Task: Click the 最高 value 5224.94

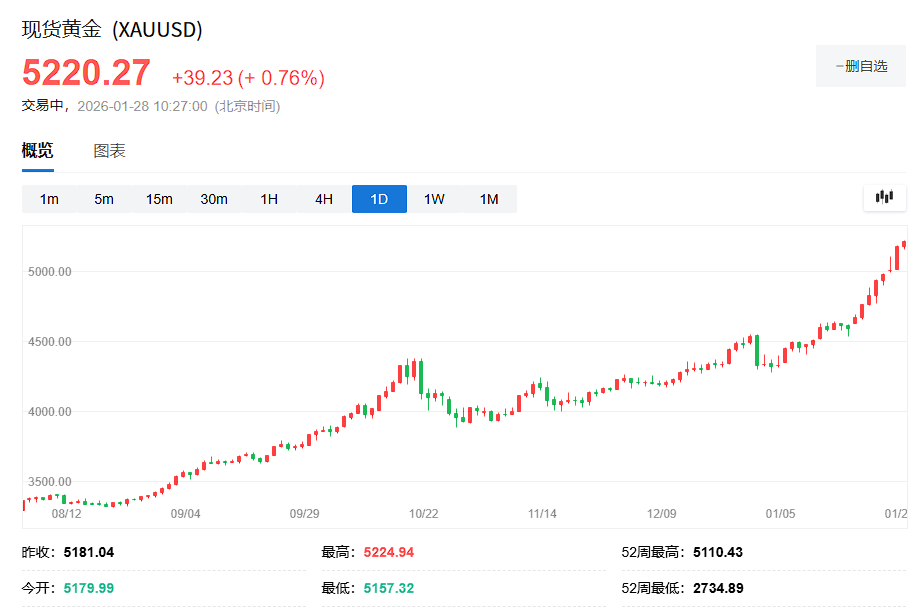Action: (x=388, y=552)
